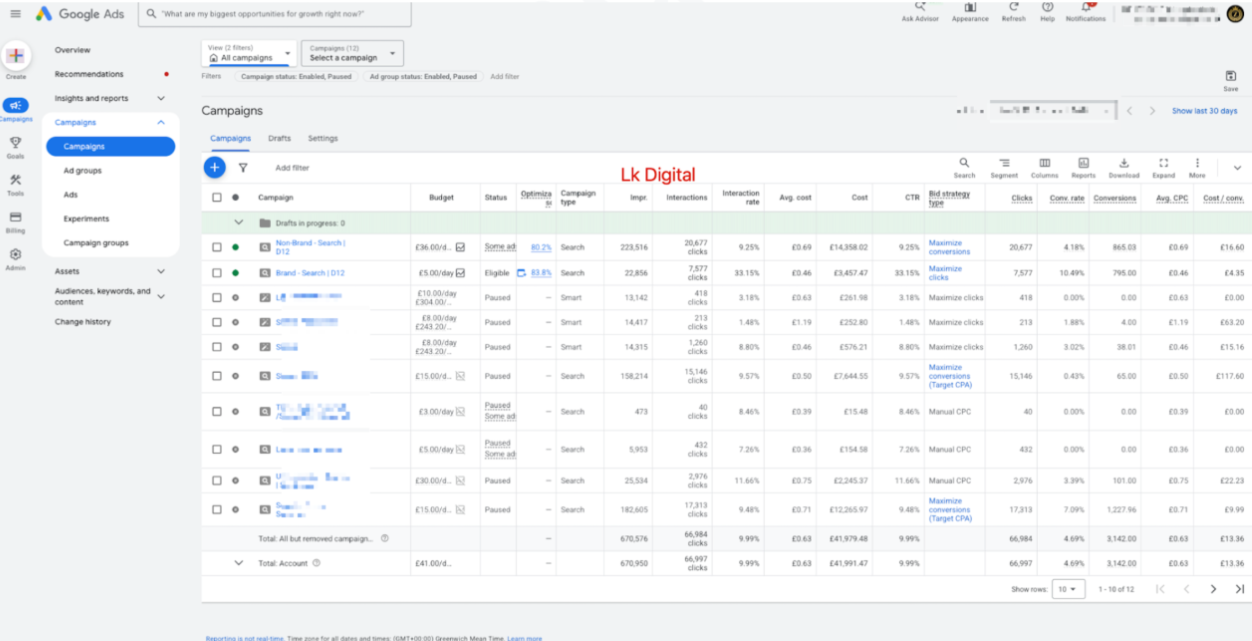Screen dimensions: 1252x641
Task: Open Change history page
Action: 83,322
